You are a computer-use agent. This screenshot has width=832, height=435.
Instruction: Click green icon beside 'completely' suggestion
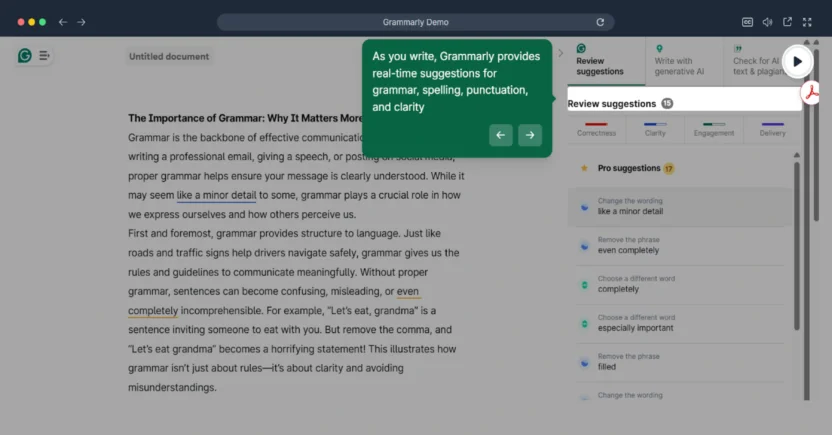click(x=584, y=285)
